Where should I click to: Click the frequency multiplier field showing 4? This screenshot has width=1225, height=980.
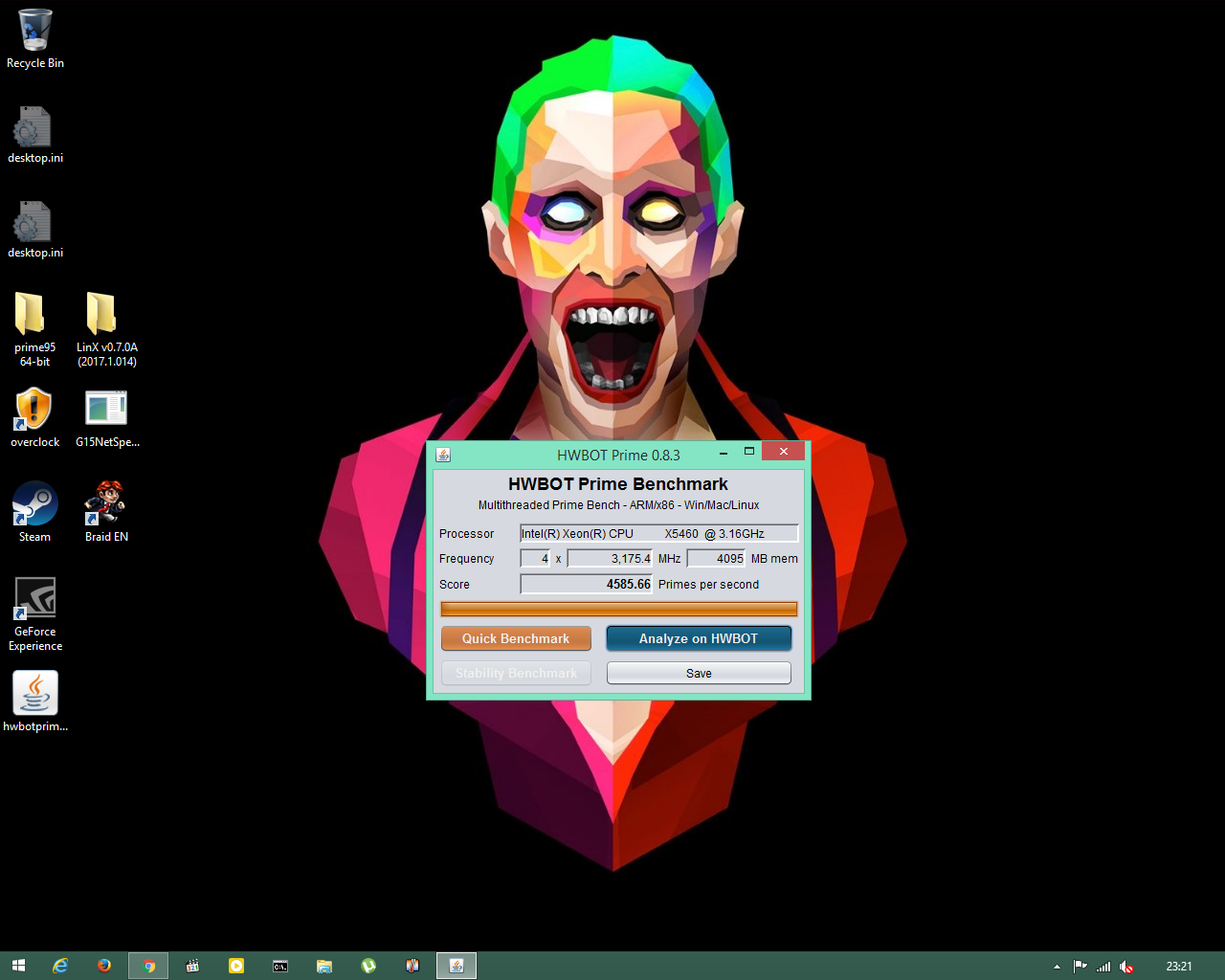coord(535,558)
